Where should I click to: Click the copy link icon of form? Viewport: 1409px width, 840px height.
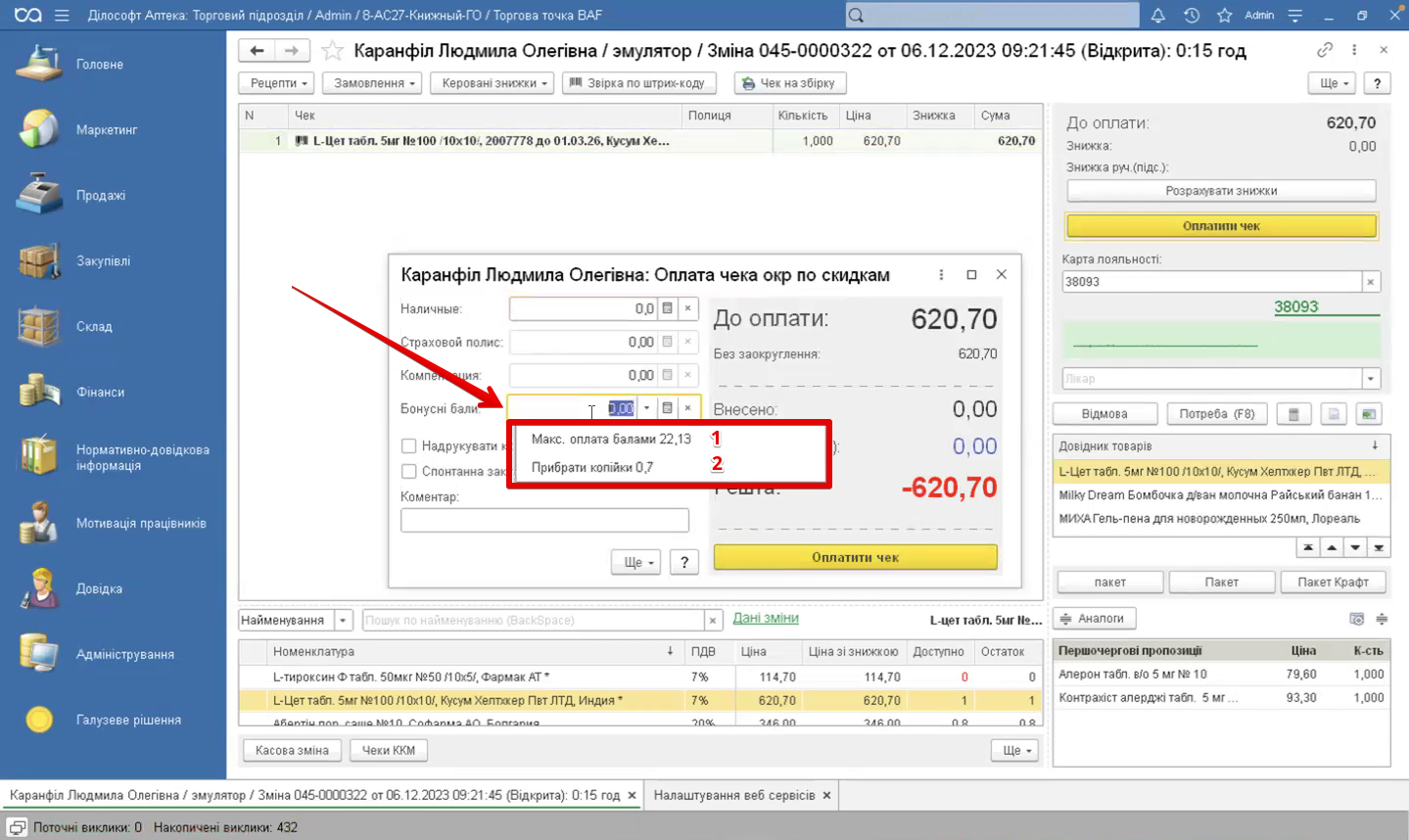[x=1325, y=50]
